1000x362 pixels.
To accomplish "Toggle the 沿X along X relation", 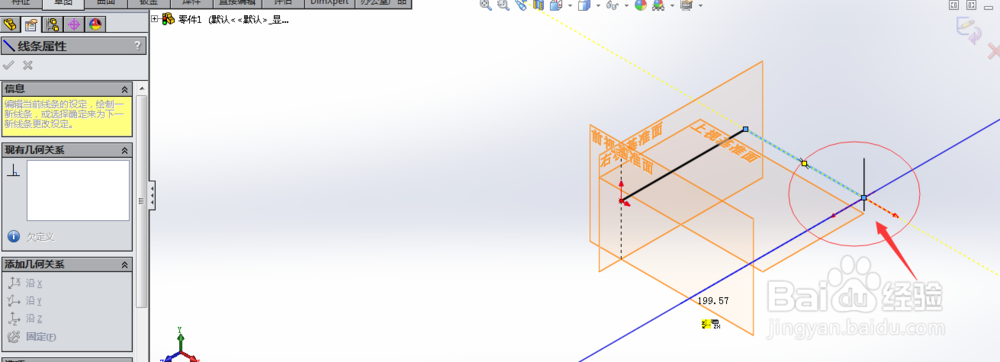I will [x=26, y=283].
